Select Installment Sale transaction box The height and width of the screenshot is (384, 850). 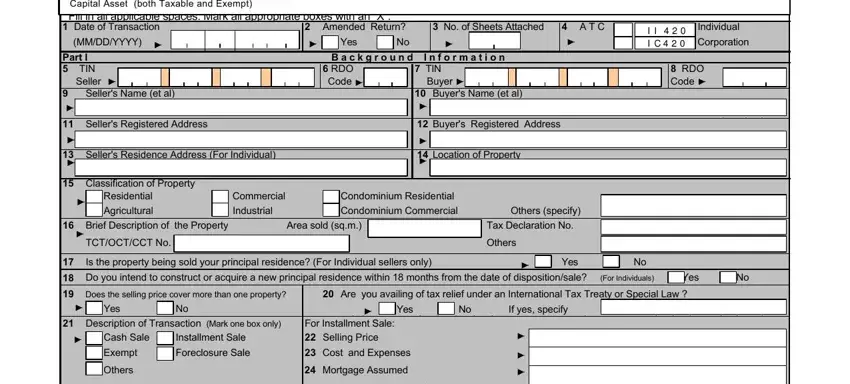165,338
